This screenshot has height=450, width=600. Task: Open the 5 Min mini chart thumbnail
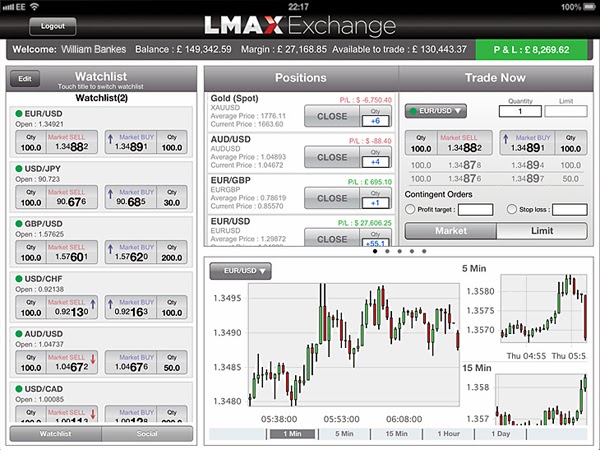pos(543,308)
